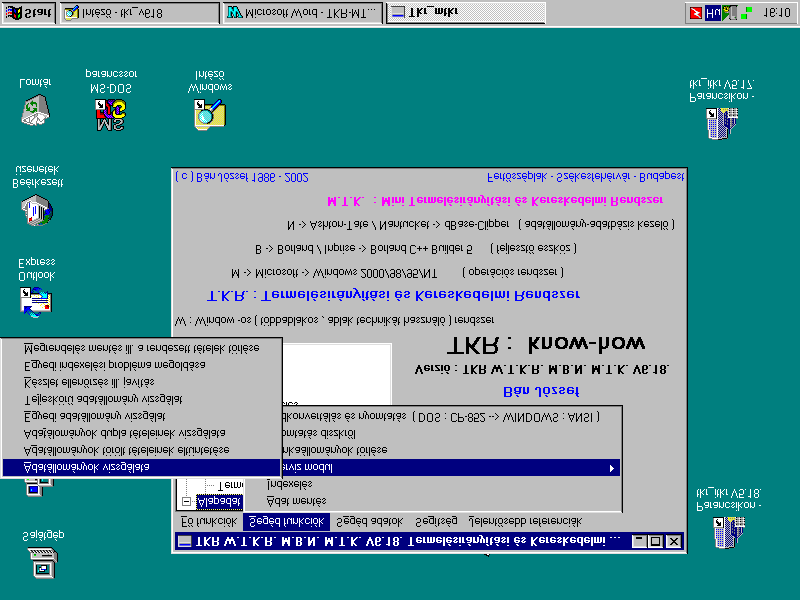
Task: Select Egyedi indexelési probléma megoldása
Action: 141,365
